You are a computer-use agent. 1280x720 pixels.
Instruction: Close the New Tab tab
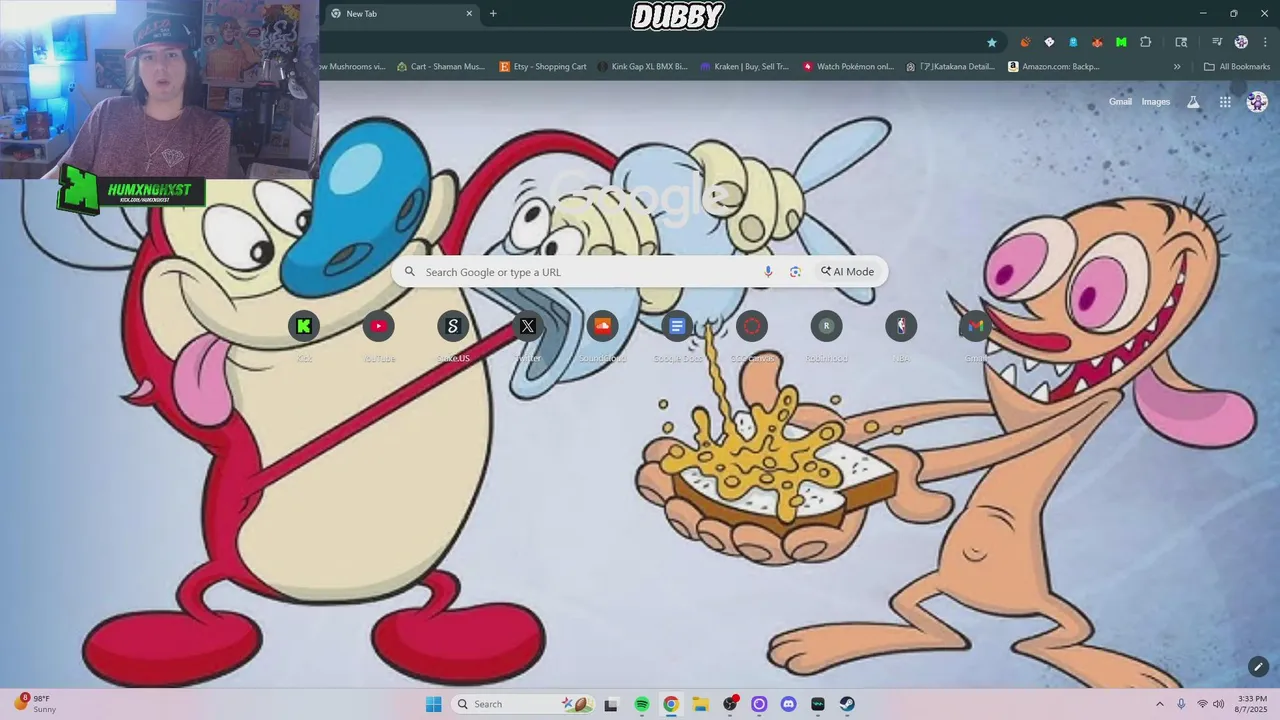click(469, 14)
